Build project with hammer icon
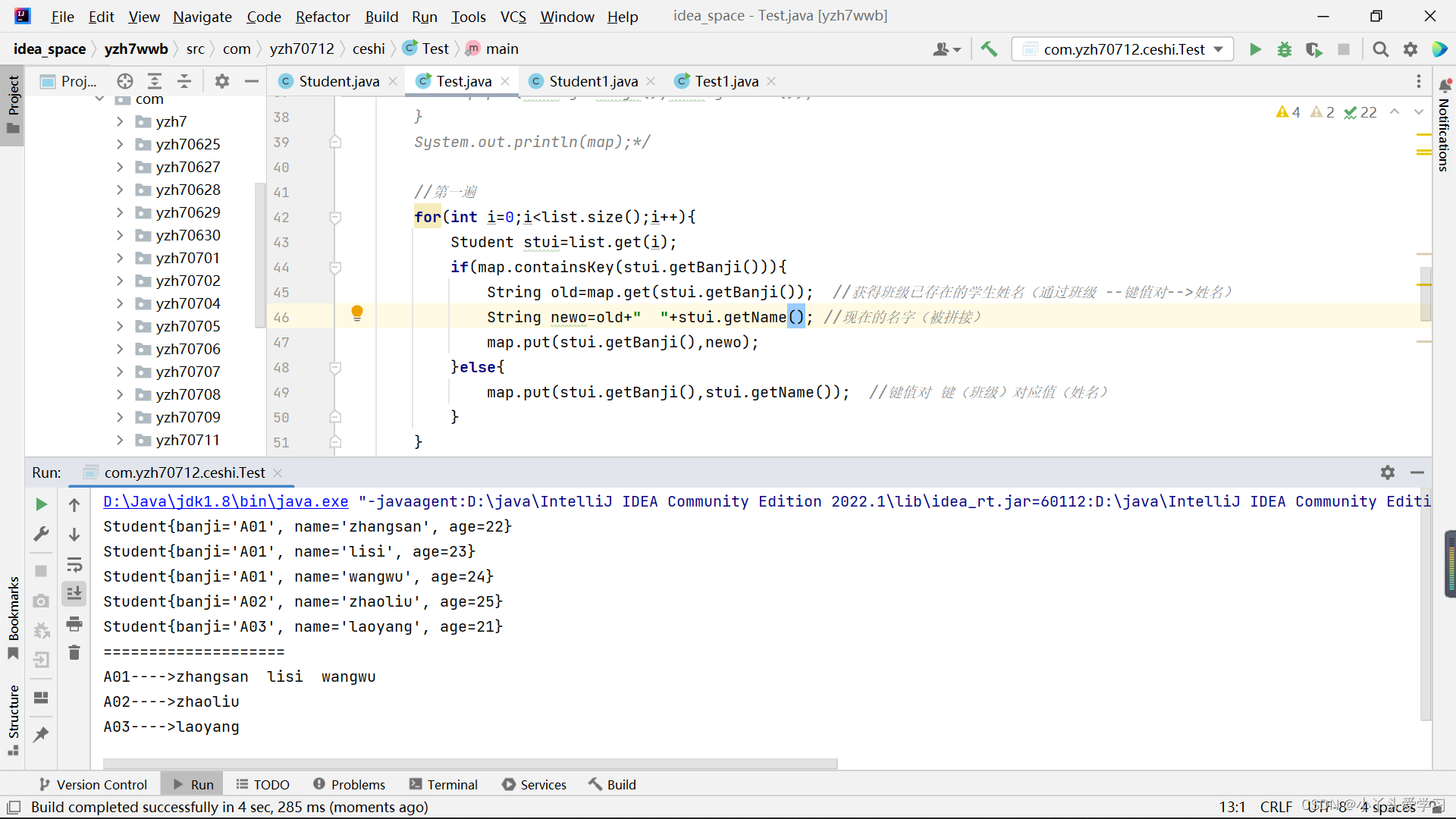Viewport: 1456px width, 819px height. [989, 49]
